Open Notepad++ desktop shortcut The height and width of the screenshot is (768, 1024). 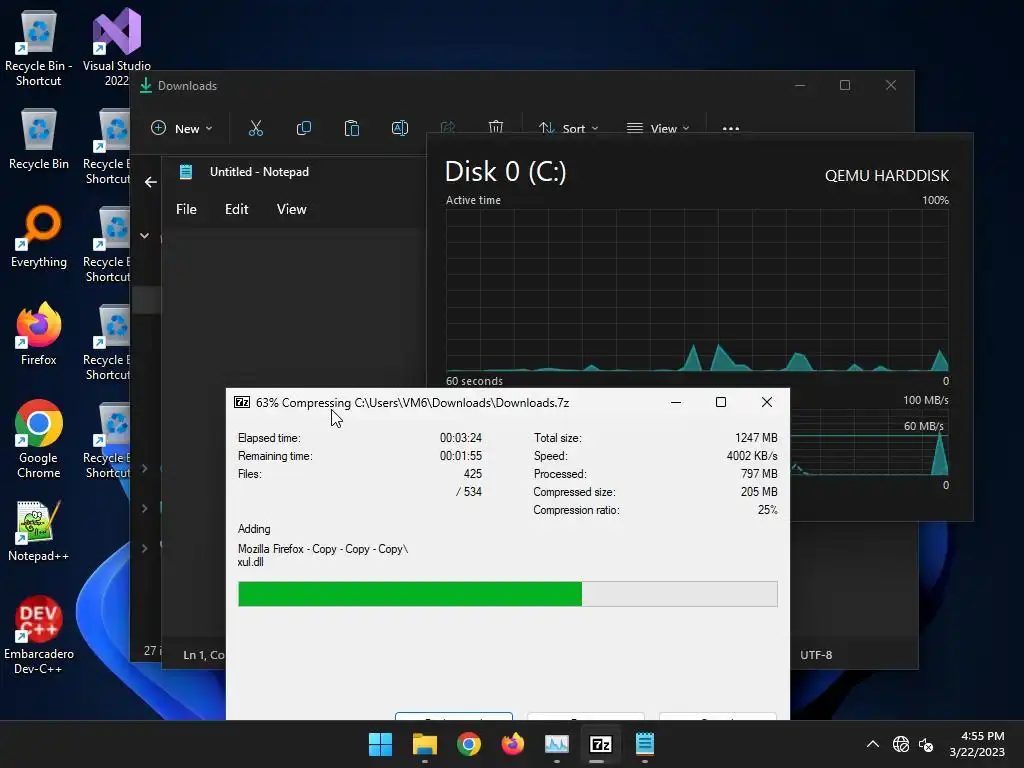click(x=39, y=531)
